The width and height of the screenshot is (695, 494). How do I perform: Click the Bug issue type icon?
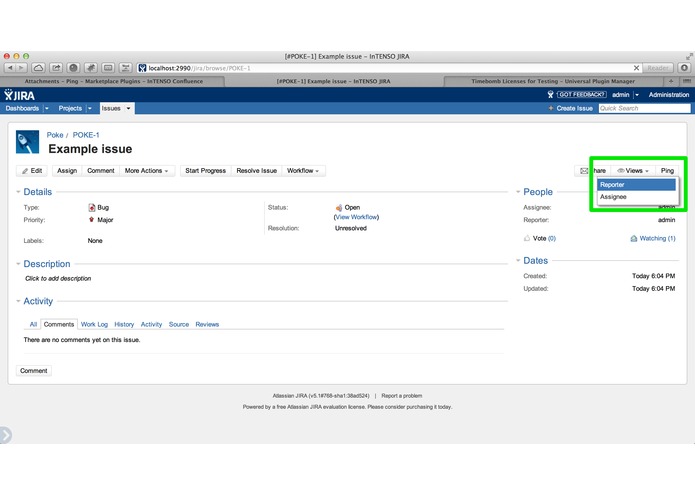click(x=92, y=207)
